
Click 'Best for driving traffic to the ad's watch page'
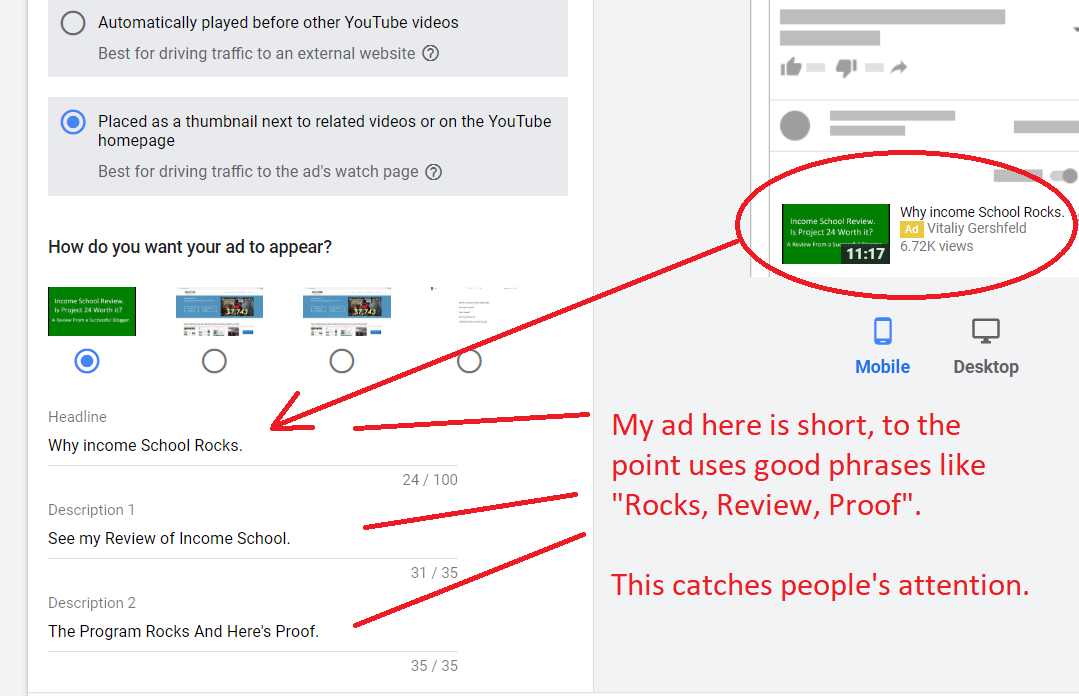258,171
